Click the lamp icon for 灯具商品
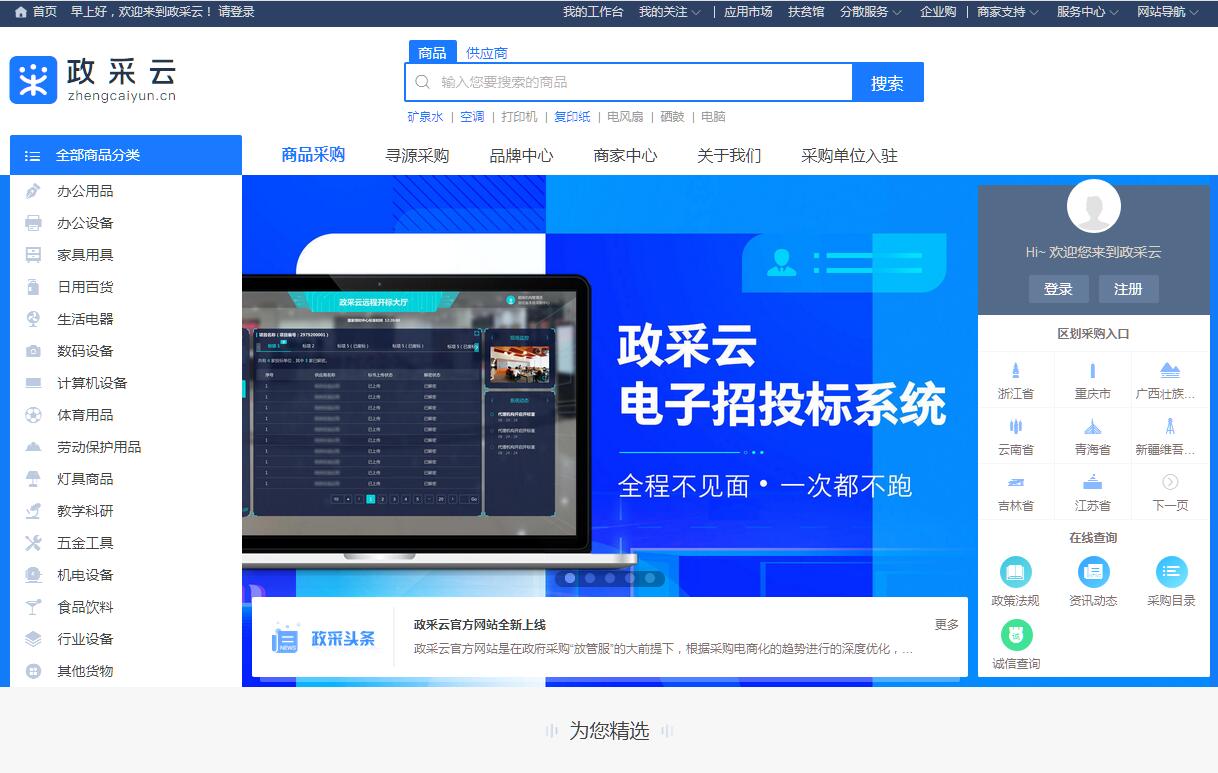 tap(33, 479)
